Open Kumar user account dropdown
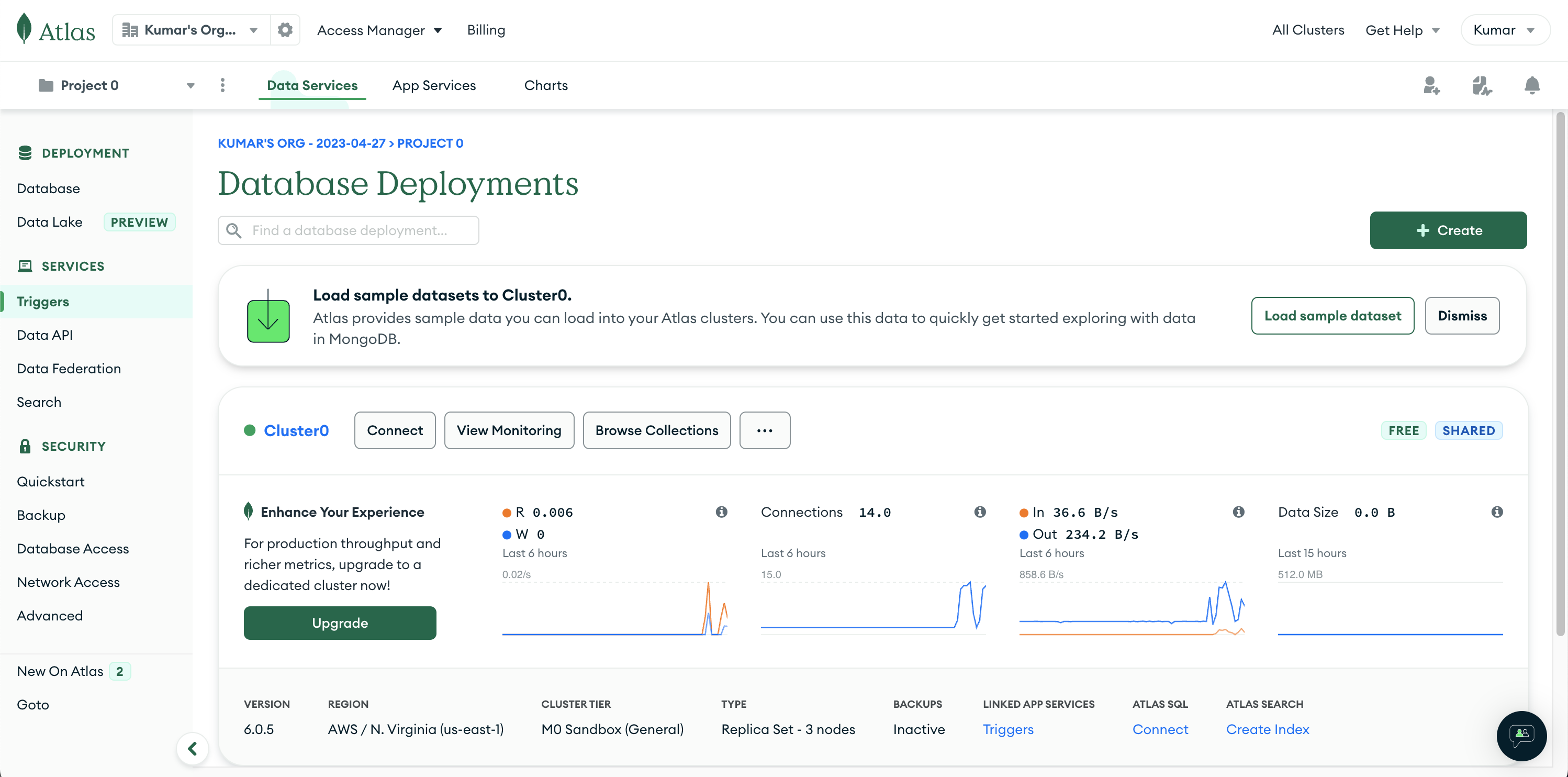The height and width of the screenshot is (777, 1568). point(1505,30)
